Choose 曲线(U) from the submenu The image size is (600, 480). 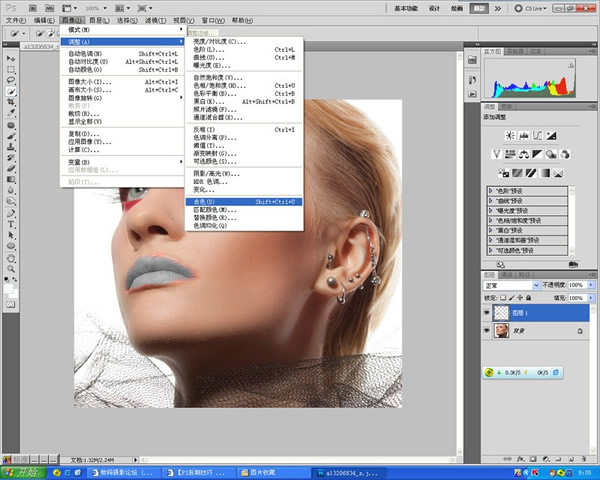(x=244, y=57)
